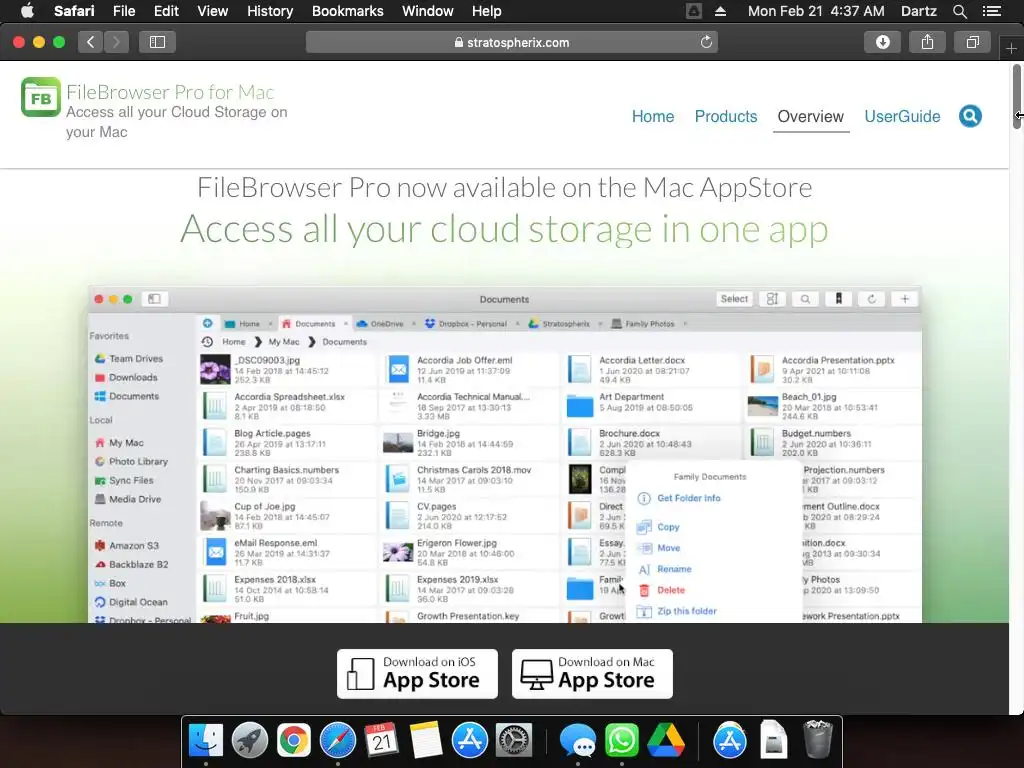Open the Products nav link
The height and width of the screenshot is (768, 1024).
pyautogui.click(x=726, y=116)
